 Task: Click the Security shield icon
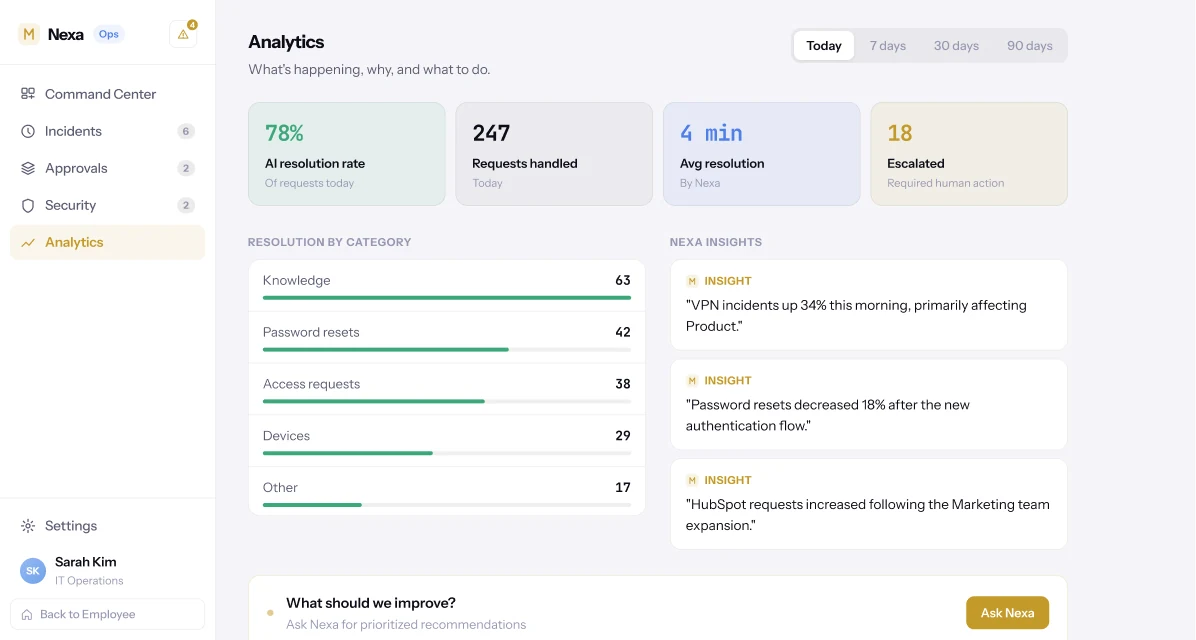coord(28,205)
